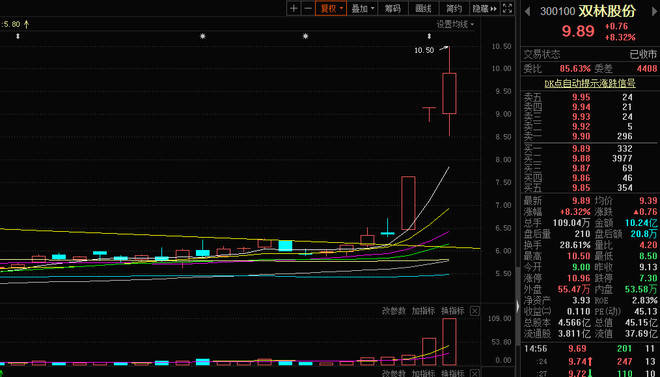This screenshot has width=660, height=377.
Task: Click the 总值 45.15亿 market cap
Action: tap(641, 323)
